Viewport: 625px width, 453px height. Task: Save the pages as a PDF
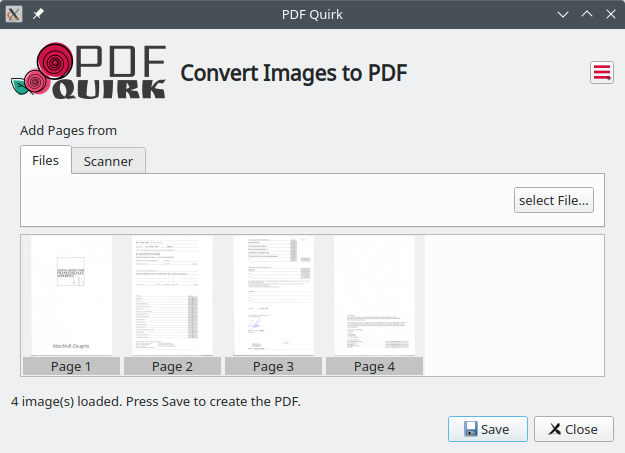pyautogui.click(x=487, y=429)
